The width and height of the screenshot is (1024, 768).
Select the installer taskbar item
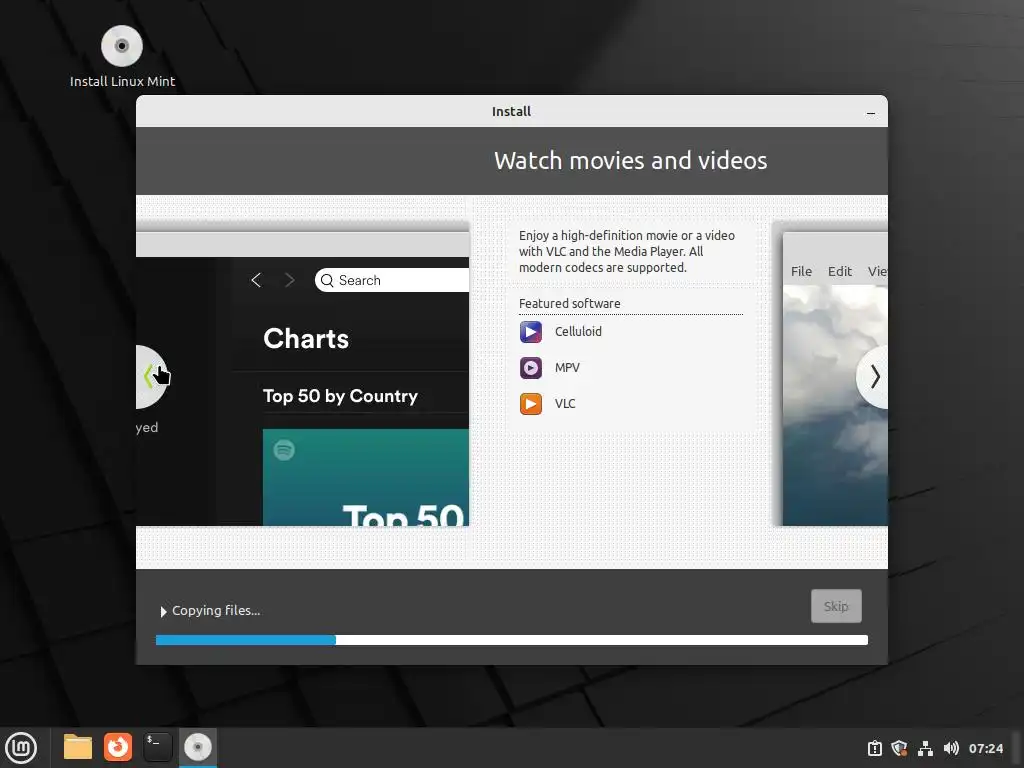tap(197, 747)
